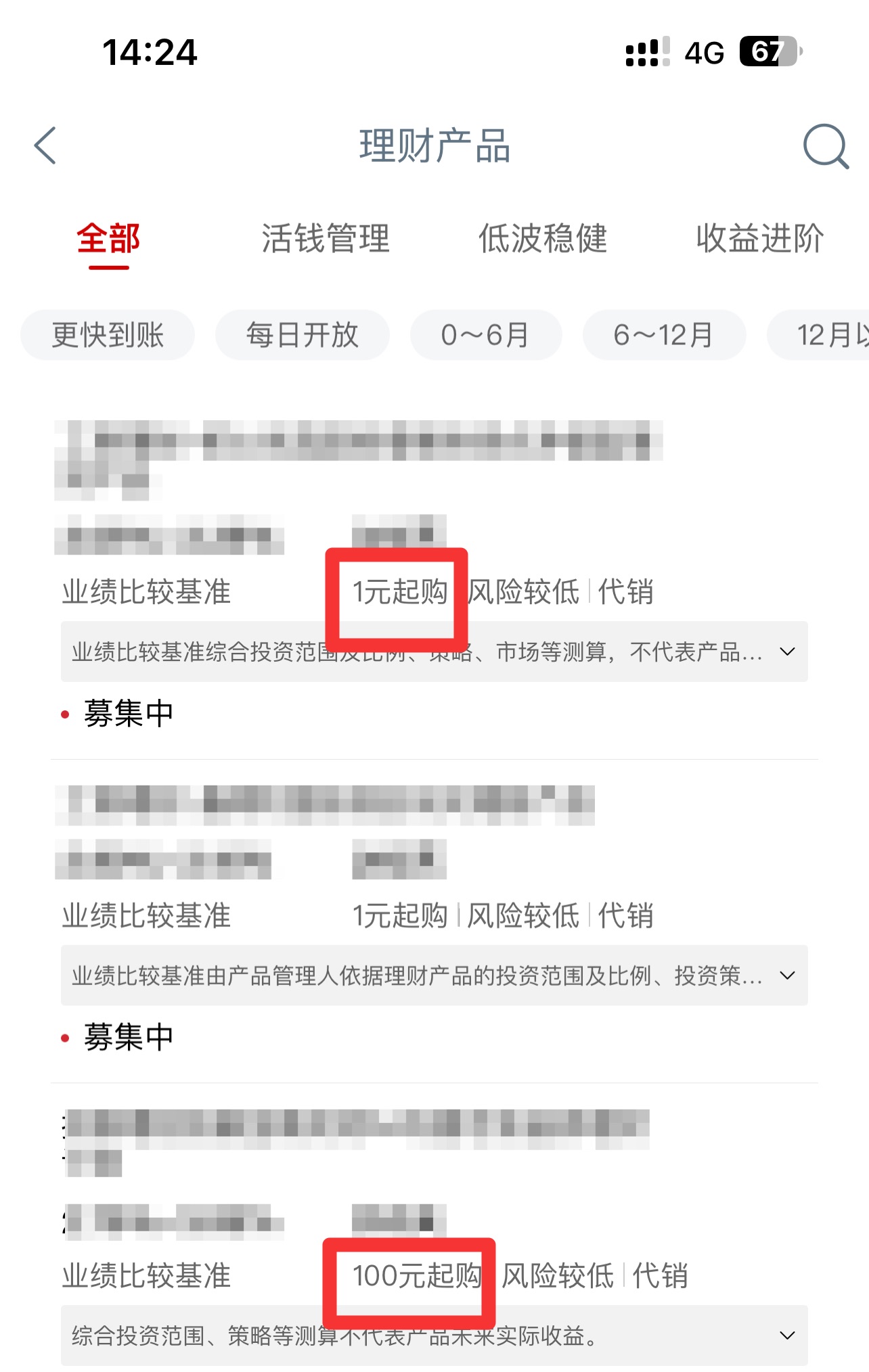The image size is (869, 1372).
Task: Tap the 理财产品 page title
Action: [435, 145]
